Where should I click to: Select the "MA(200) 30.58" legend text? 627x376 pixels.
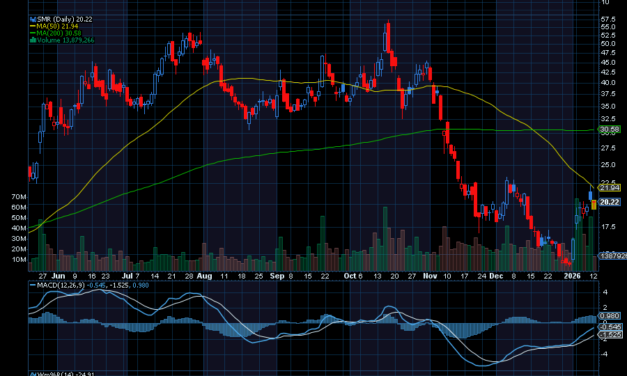coord(59,33)
